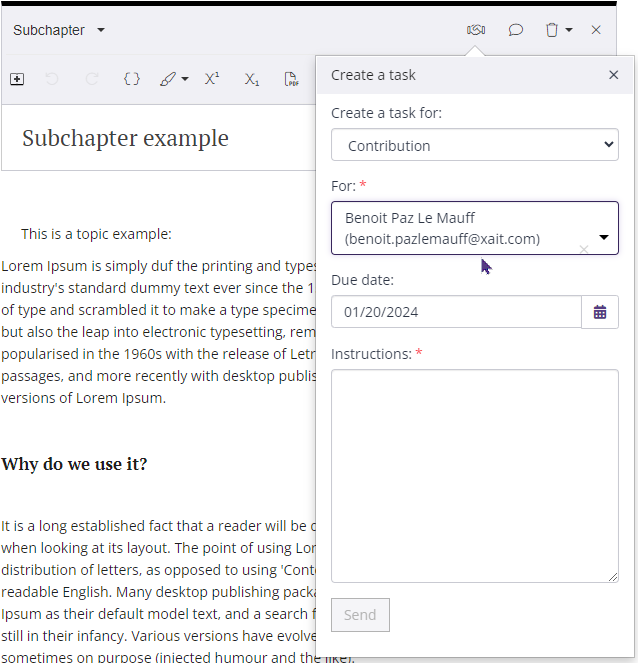
Task: Click the Due date input field
Action: click(x=456, y=312)
